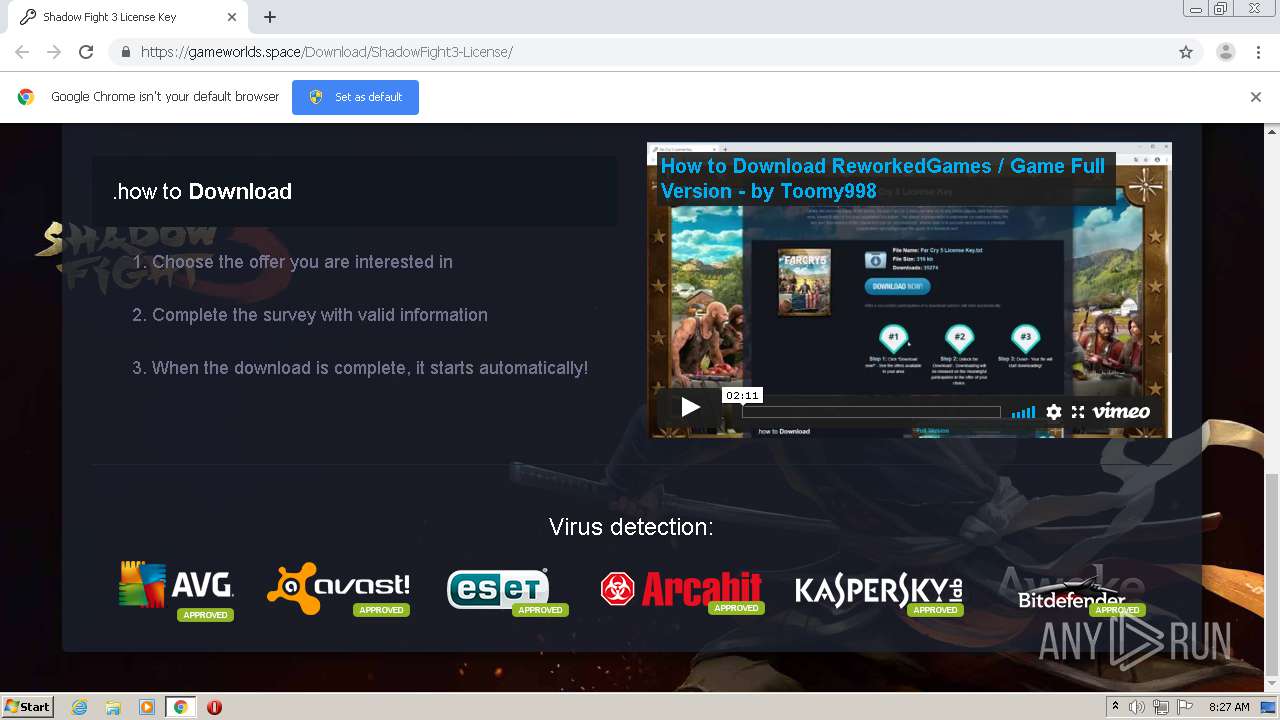Show hidden system tray icons
This screenshot has height=720, width=1280.
[x=1115, y=706]
